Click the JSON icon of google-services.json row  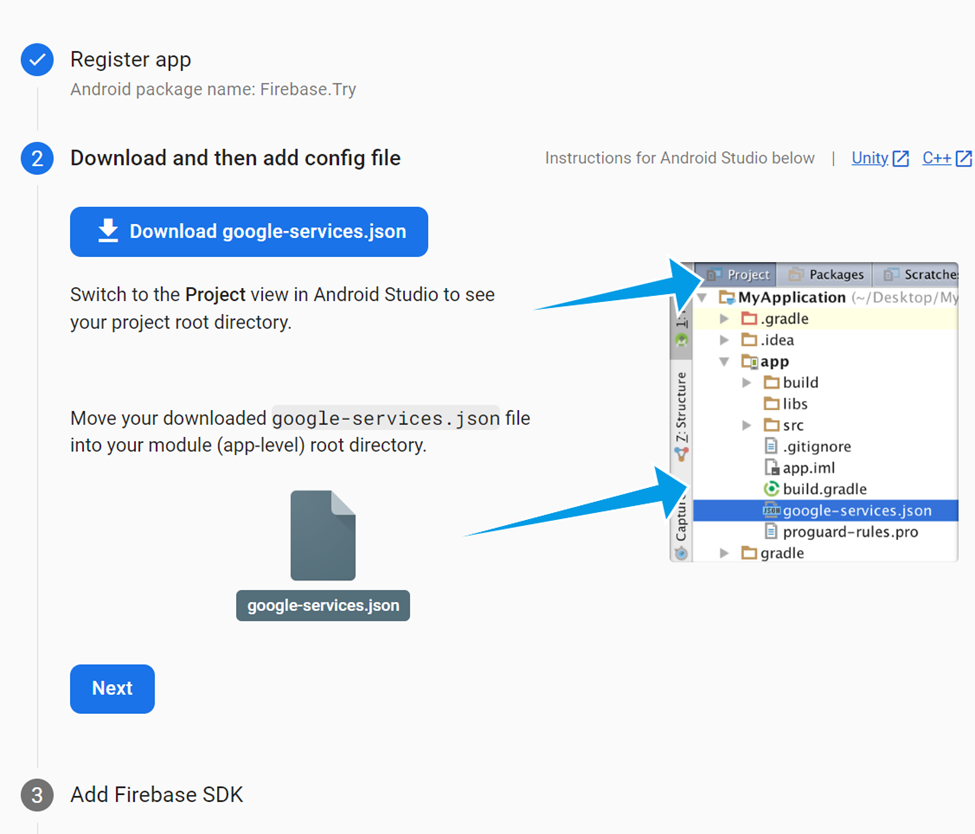coord(772,510)
